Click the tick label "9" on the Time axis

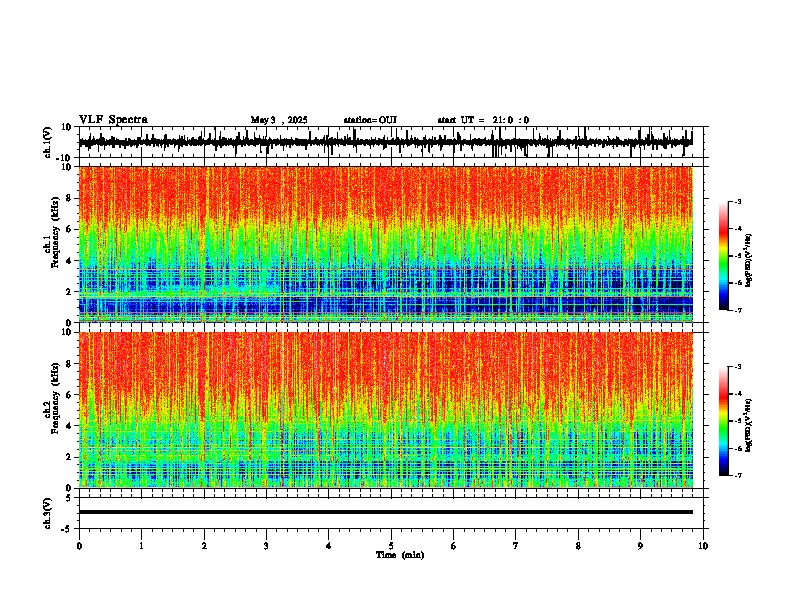click(x=640, y=546)
